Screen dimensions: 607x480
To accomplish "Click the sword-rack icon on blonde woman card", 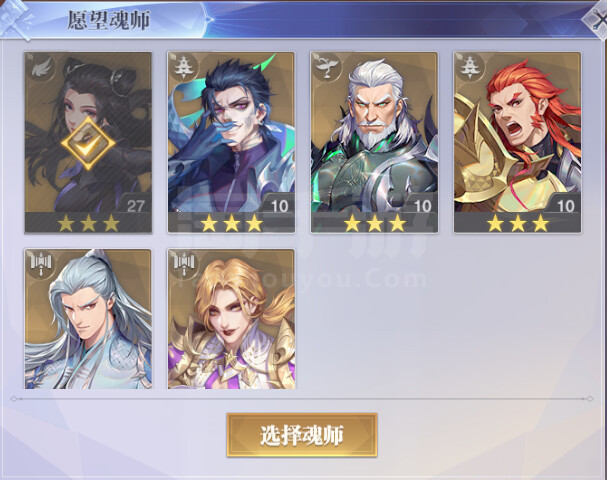I will 183,264.
